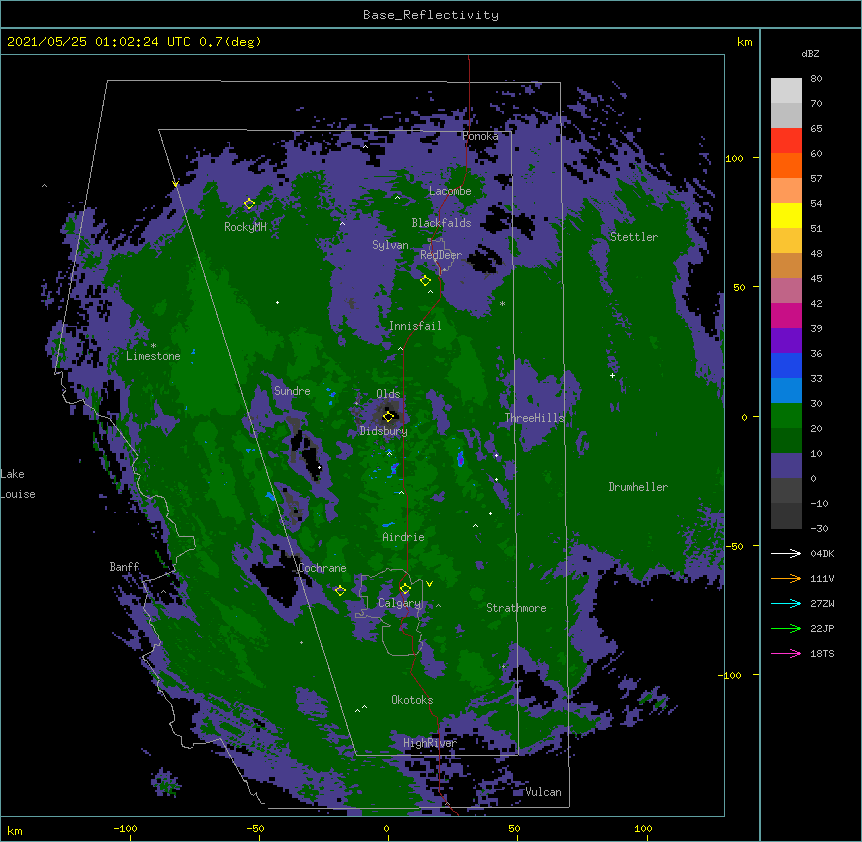Select the slate purple 10–0 dBZ swatch

pyautogui.click(x=786, y=466)
